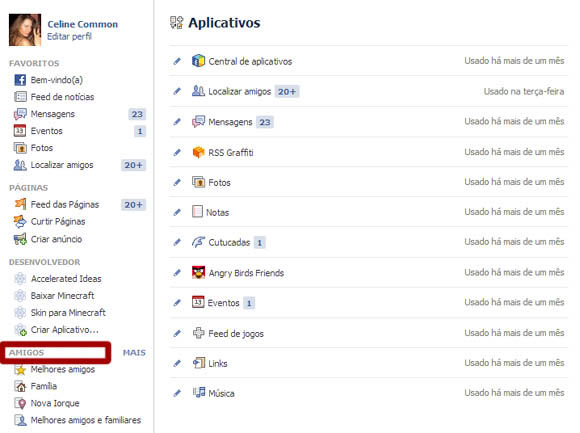Click the sidebar Eventos calendar icon
This screenshot has height=433, width=580.
[20, 131]
